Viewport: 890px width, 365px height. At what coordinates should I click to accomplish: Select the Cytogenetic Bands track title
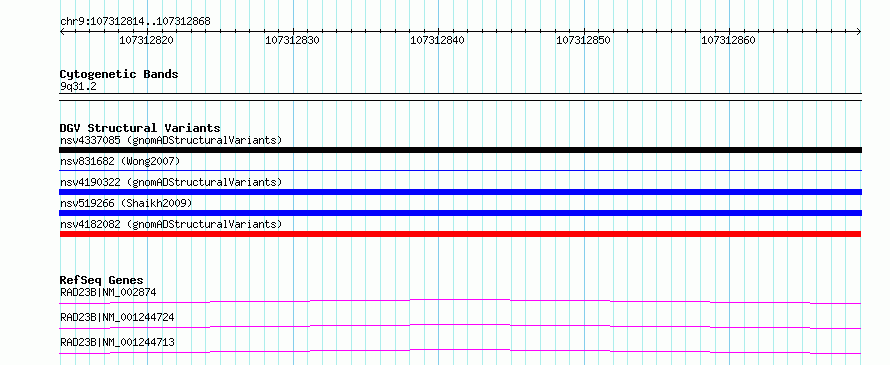point(119,74)
